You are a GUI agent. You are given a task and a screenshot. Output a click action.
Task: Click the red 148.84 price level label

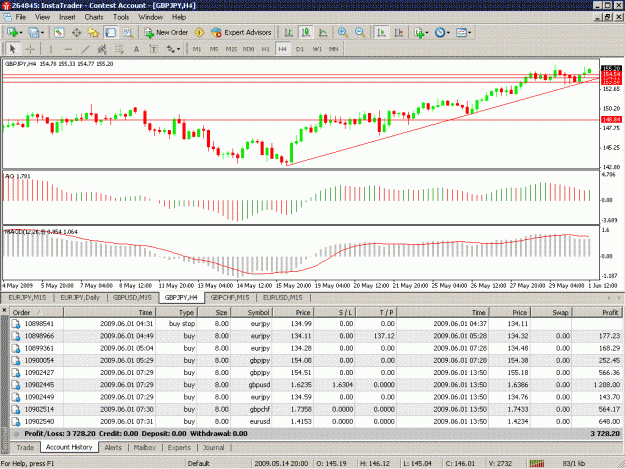[611, 120]
